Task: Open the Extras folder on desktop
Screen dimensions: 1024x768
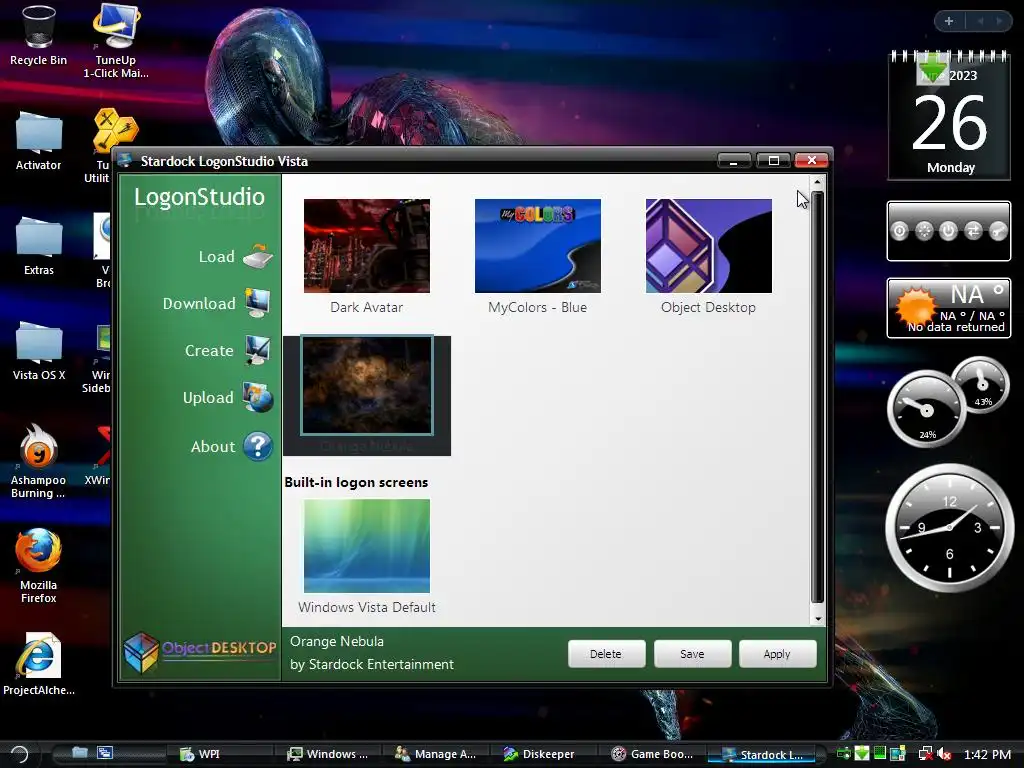Action: coord(39,246)
